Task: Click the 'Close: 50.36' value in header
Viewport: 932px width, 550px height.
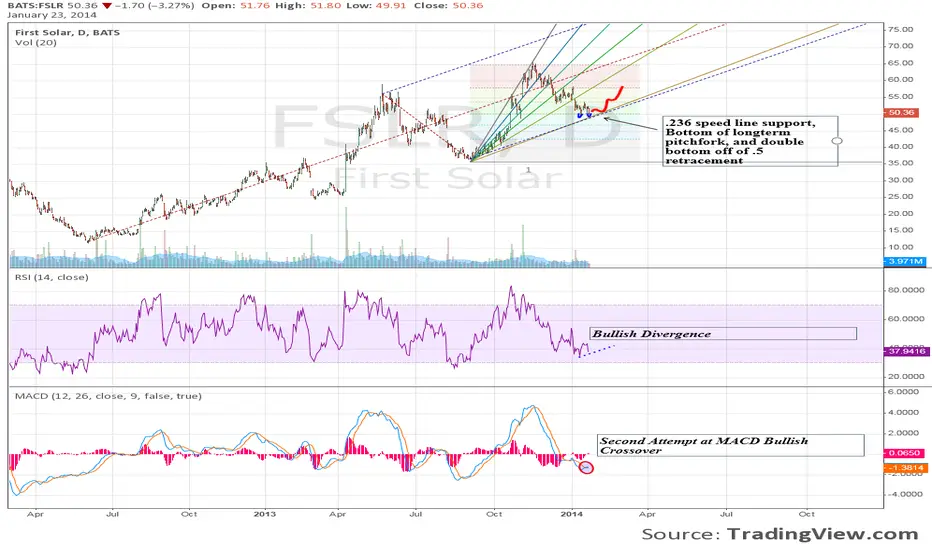Action: pos(449,5)
